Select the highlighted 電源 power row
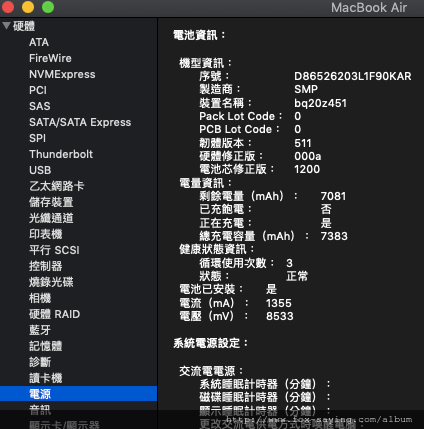424x429 pixels. point(78,394)
